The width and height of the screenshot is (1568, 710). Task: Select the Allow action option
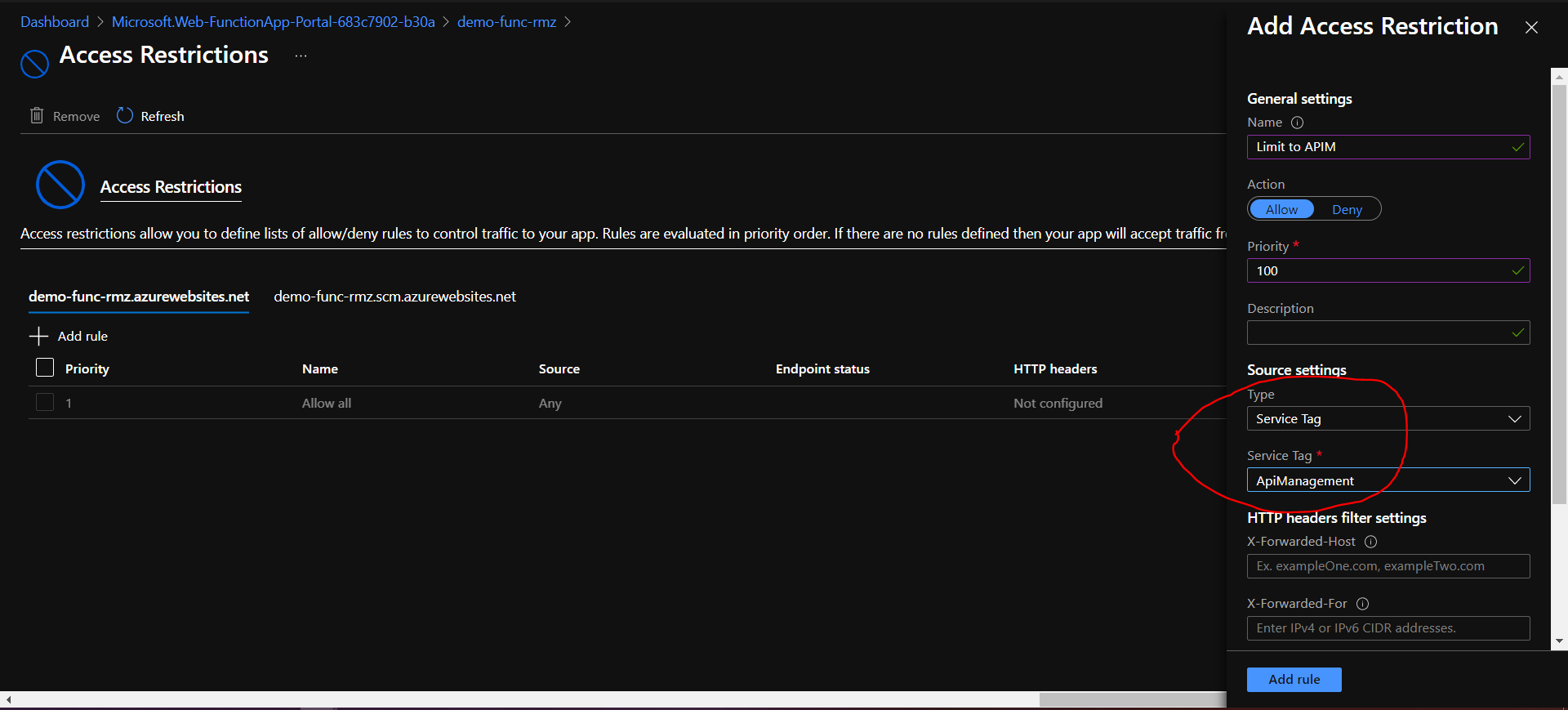point(1281,209)
